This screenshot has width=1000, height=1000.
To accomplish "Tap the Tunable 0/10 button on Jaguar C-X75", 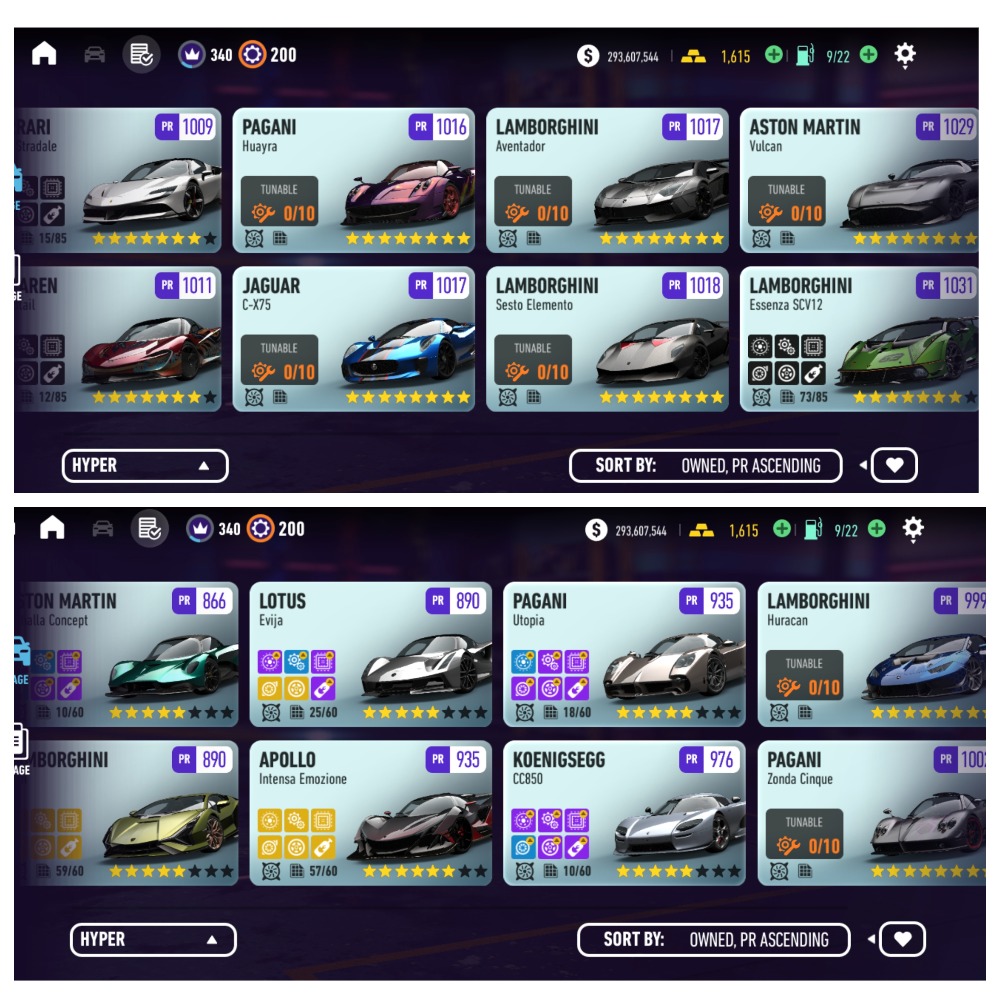I will 279,360.
